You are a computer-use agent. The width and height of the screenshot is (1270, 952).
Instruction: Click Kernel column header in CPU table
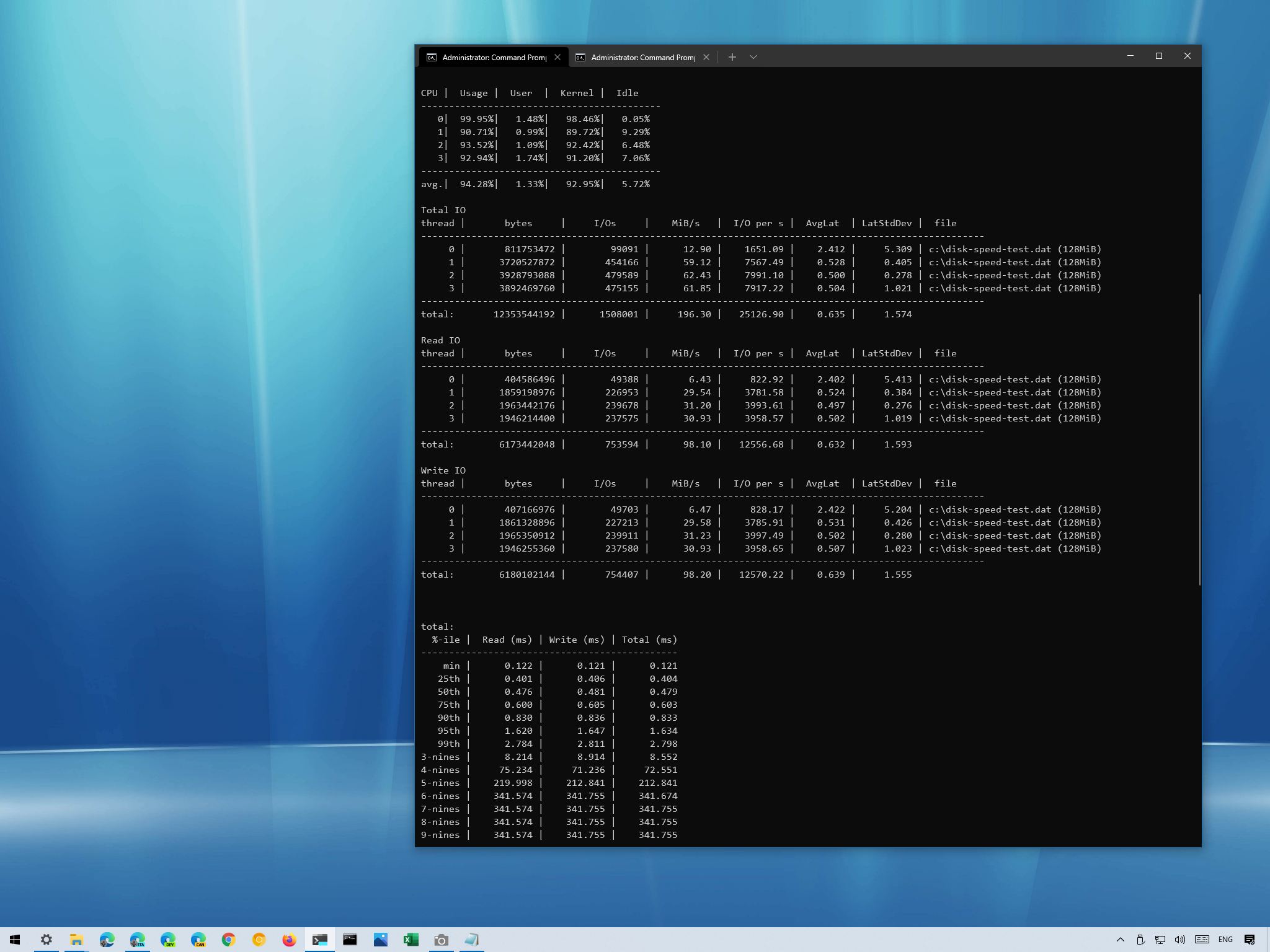point(577,93)
